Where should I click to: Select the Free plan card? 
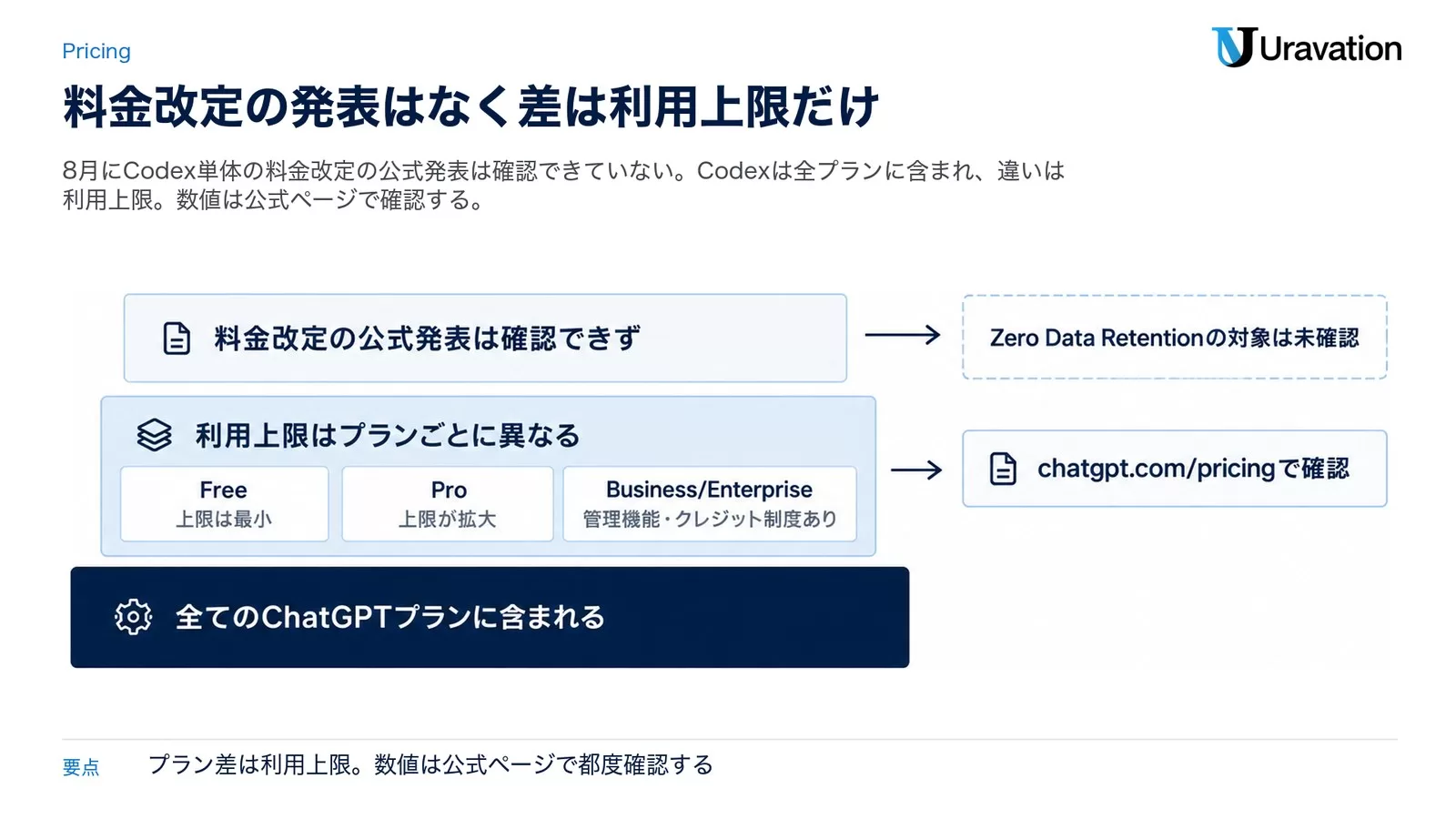click(224, 504)
